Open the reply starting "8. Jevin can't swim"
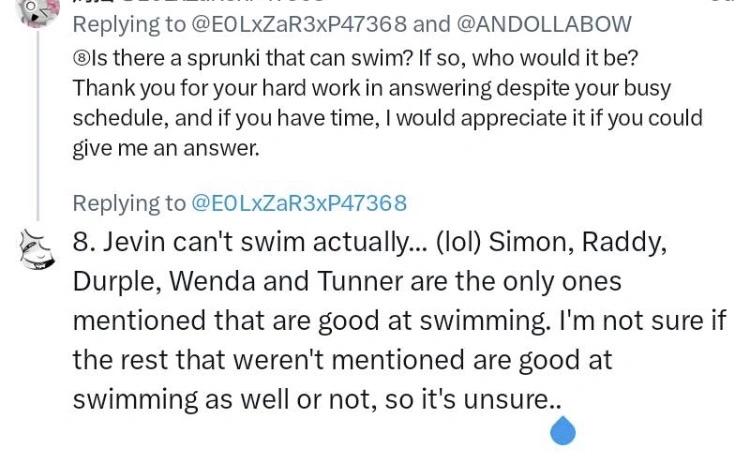The width and height of the screenshot is (750, 453). tap(399, 320)
